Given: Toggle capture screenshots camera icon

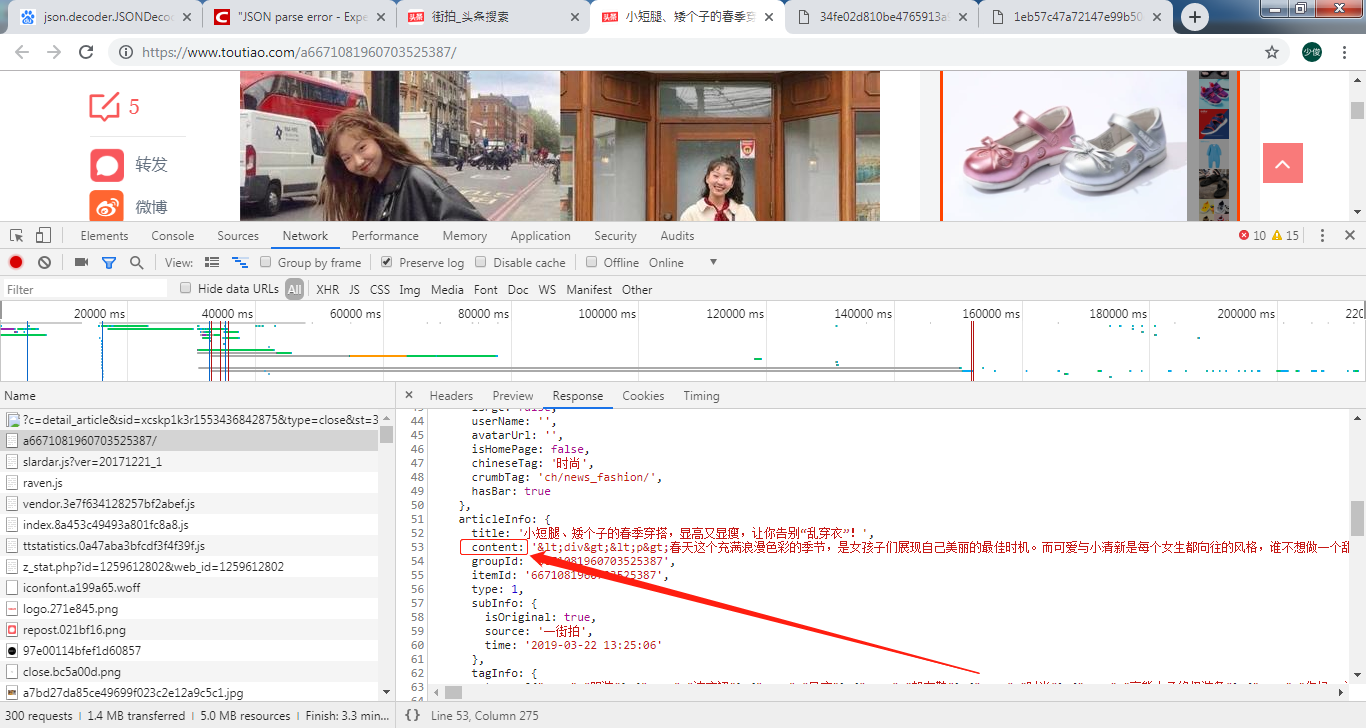Looking at the screenshot, I should 81,262.
